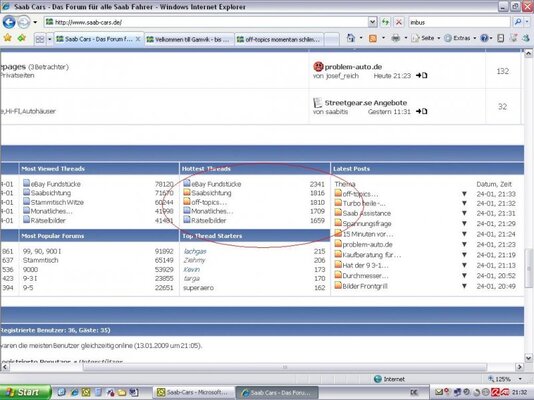Open the Streetgear.se Angebote thread link
Screen dimensions: 534x400
tap(365, 102)
